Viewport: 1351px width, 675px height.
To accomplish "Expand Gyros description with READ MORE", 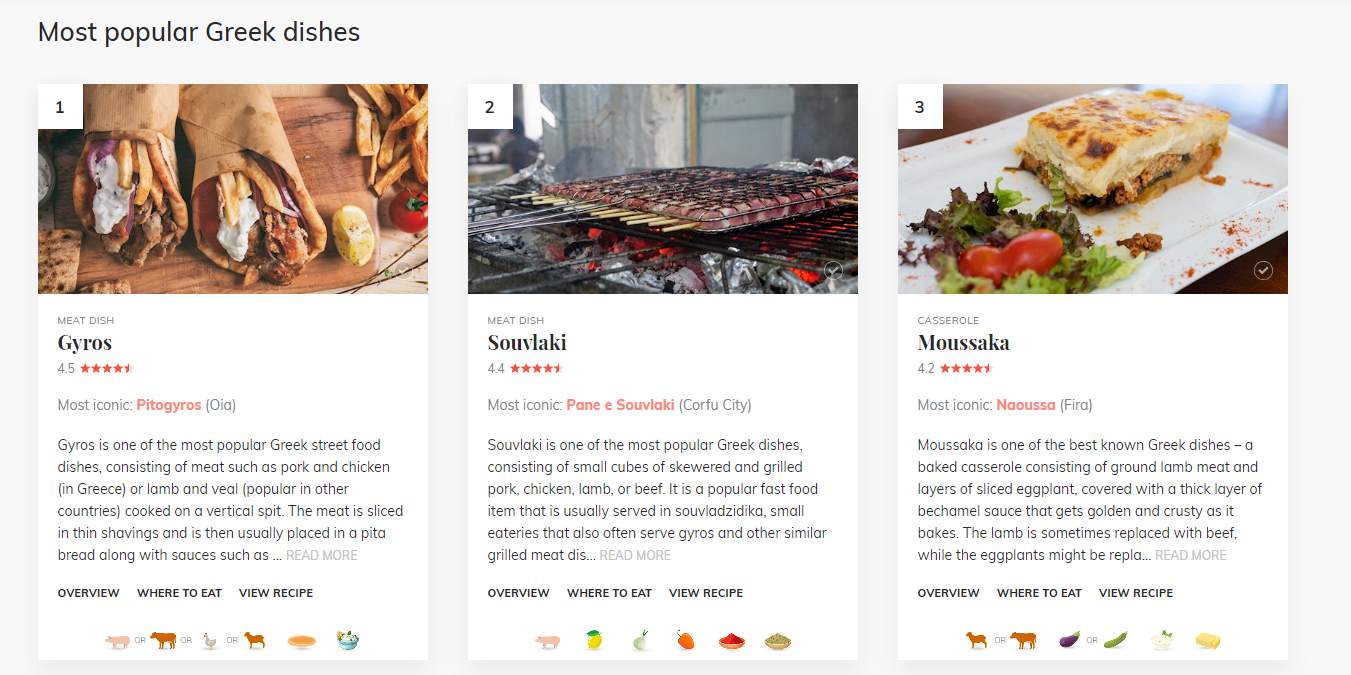I will tap(322, 556).
